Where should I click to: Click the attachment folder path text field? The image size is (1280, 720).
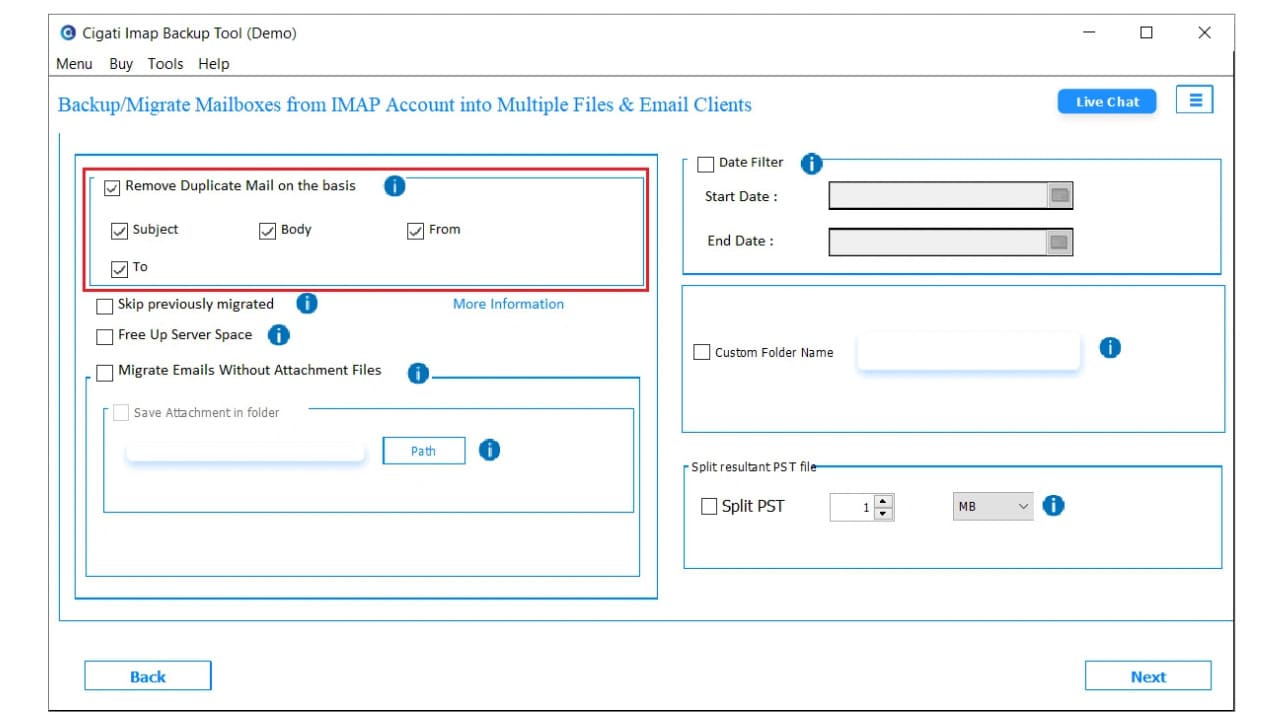coord(246,452)
